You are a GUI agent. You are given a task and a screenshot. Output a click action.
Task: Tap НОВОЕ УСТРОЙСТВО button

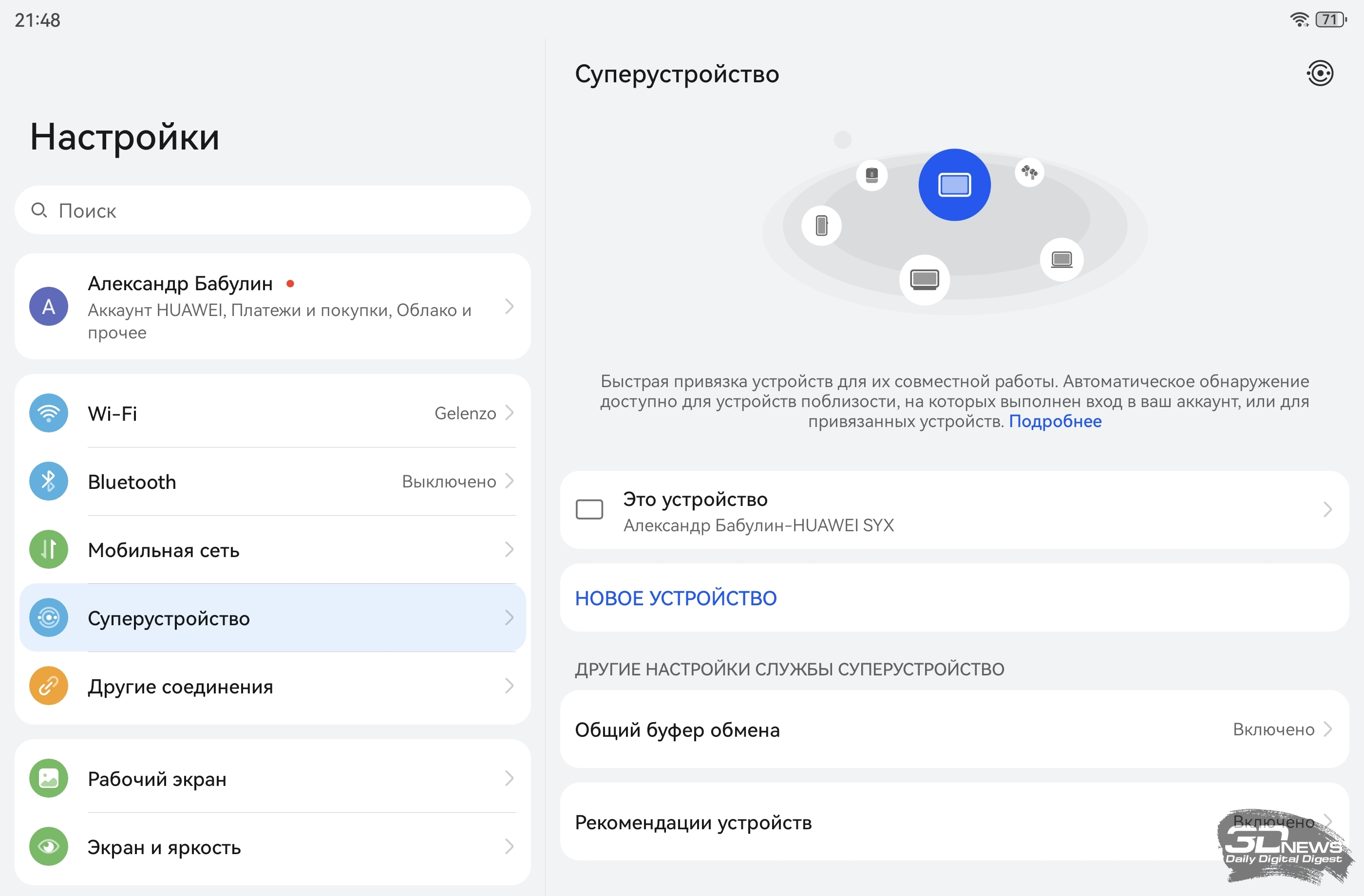676,598
